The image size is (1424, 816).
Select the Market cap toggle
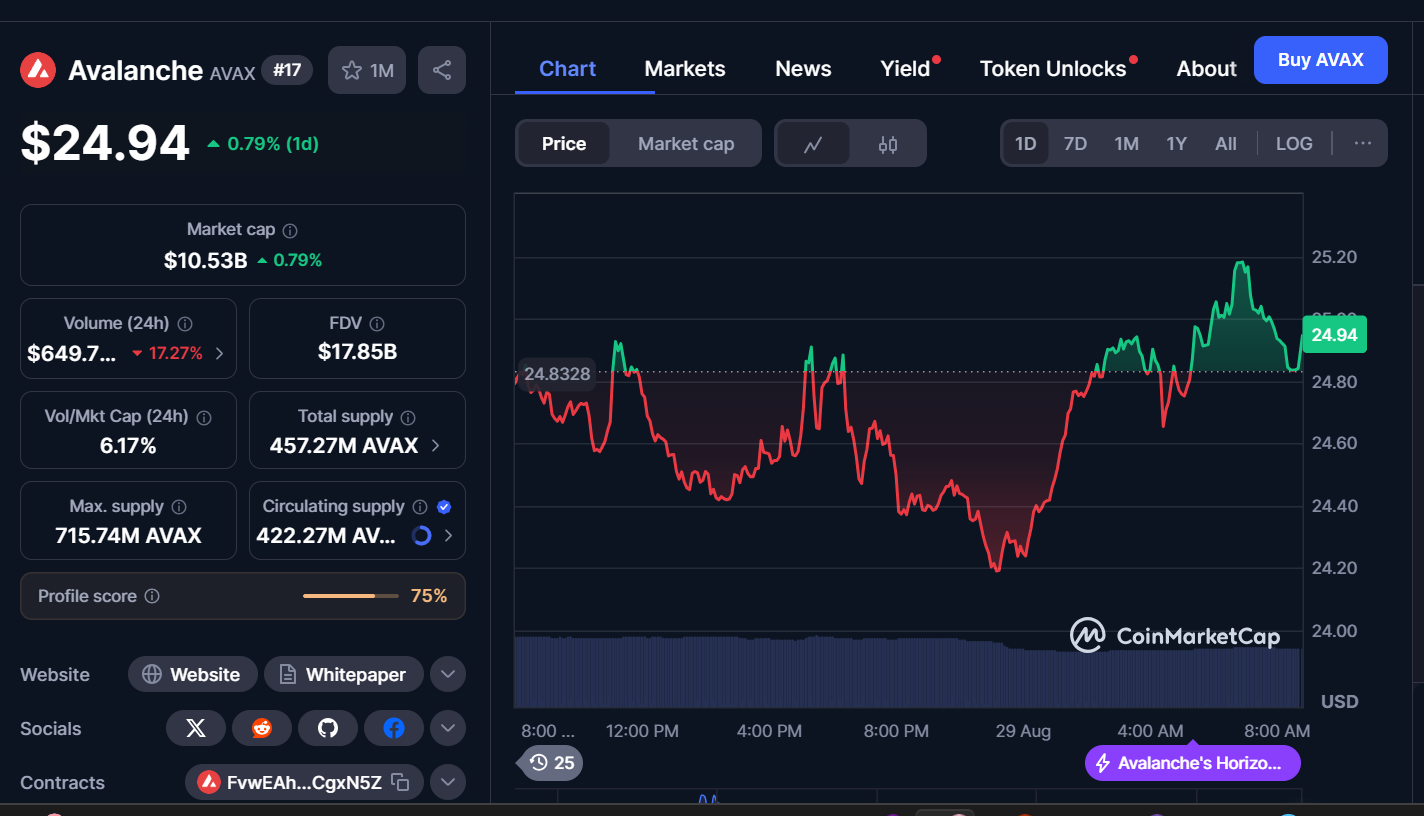click(686, 144)
